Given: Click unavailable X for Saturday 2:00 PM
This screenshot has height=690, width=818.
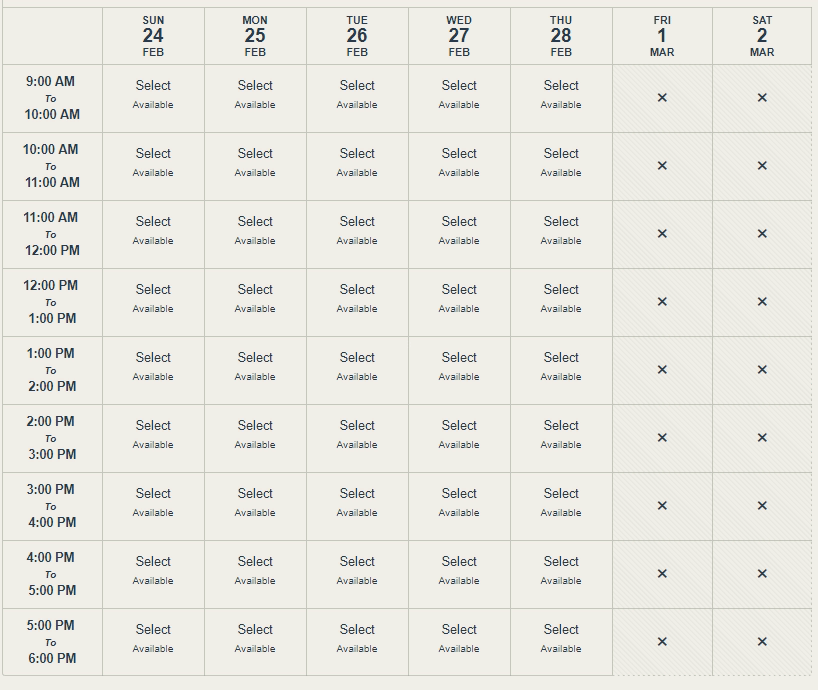Looking at the screenshot, I should point(762,438).
